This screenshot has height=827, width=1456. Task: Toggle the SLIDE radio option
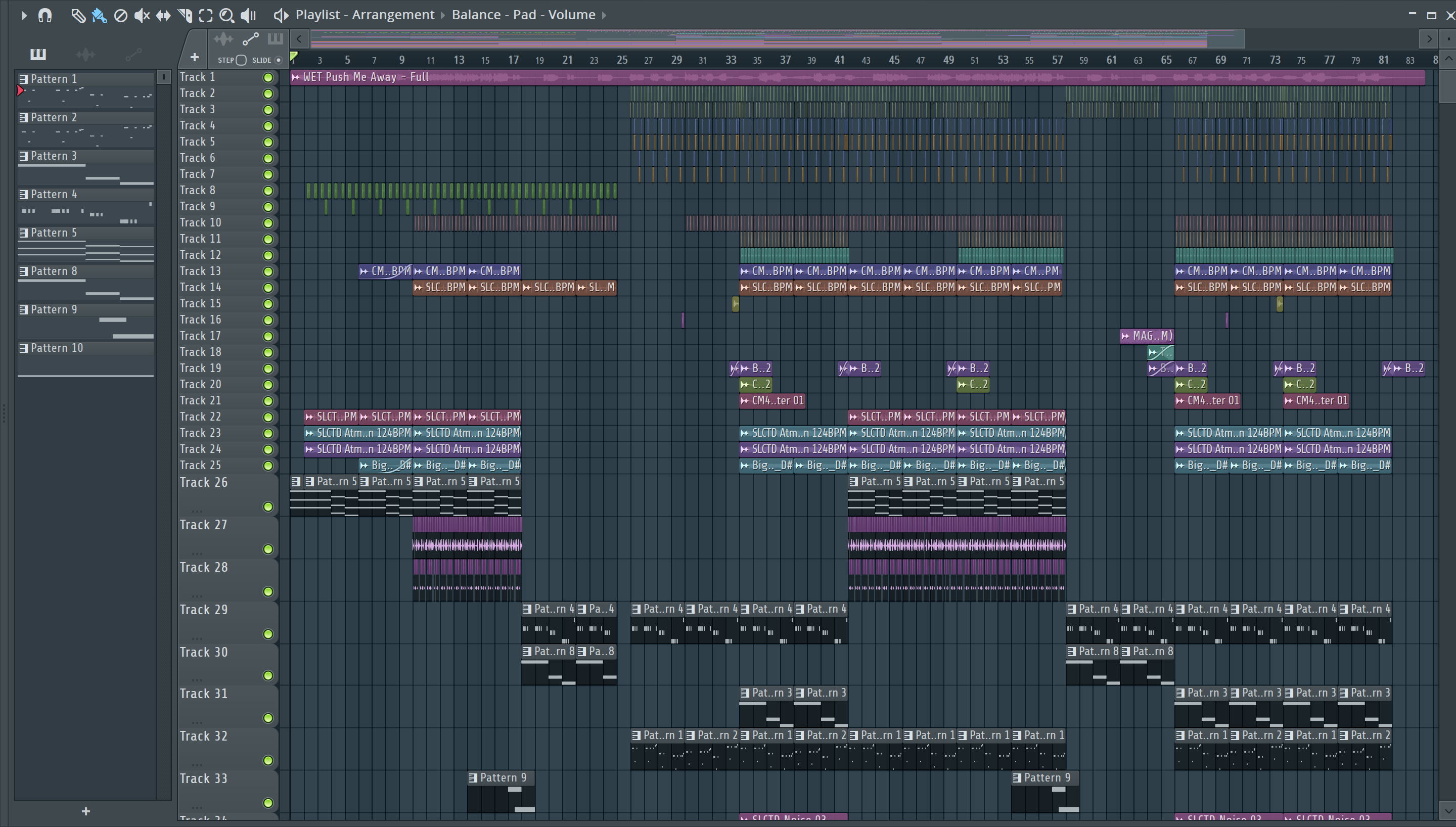278,60
